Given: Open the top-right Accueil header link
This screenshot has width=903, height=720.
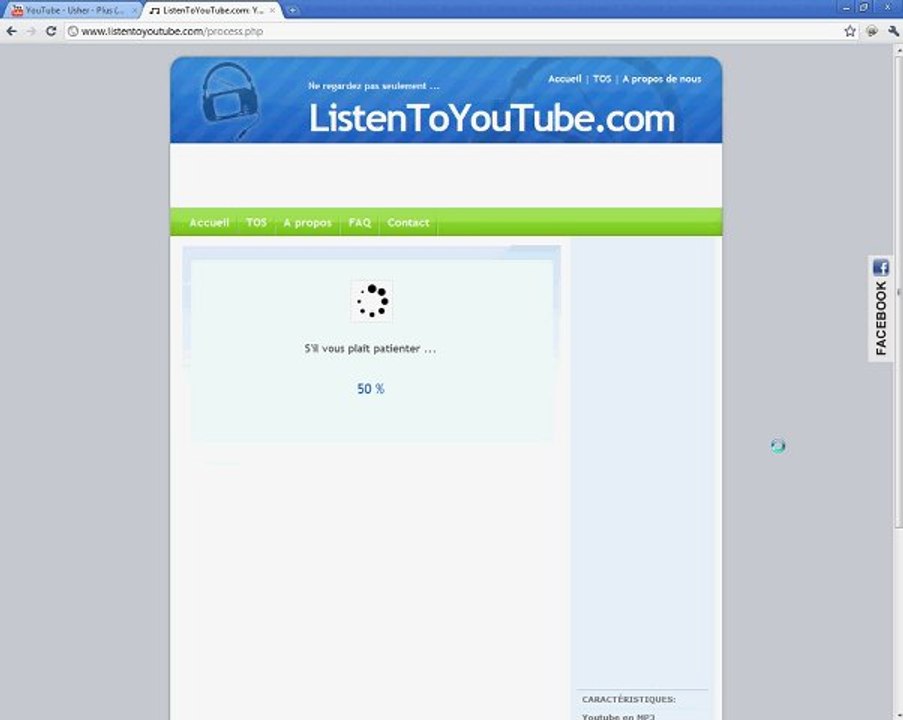Looking at the screenshot, I should (x=564, y=79).
